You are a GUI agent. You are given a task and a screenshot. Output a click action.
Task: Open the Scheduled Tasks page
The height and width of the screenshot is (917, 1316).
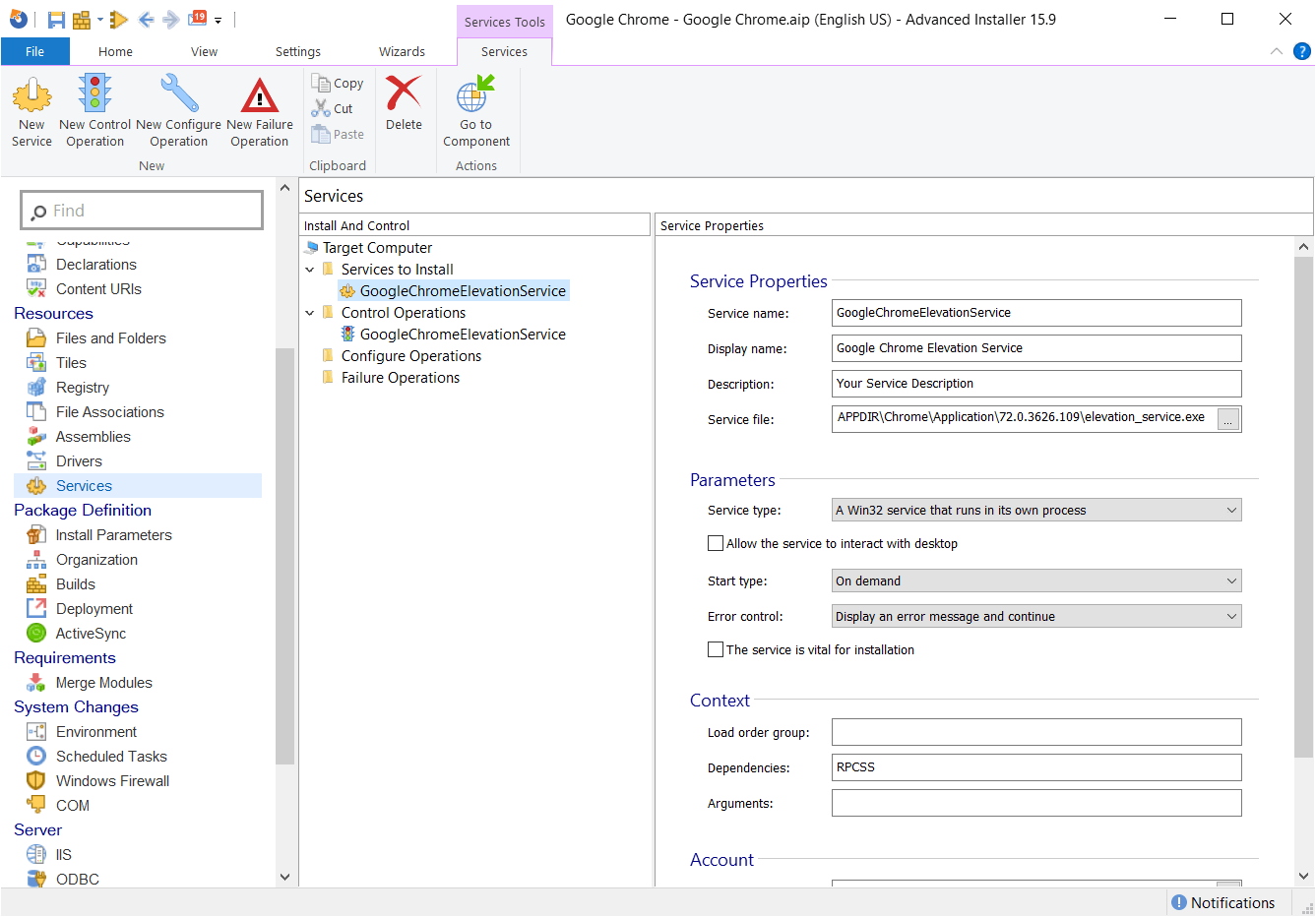111,756
